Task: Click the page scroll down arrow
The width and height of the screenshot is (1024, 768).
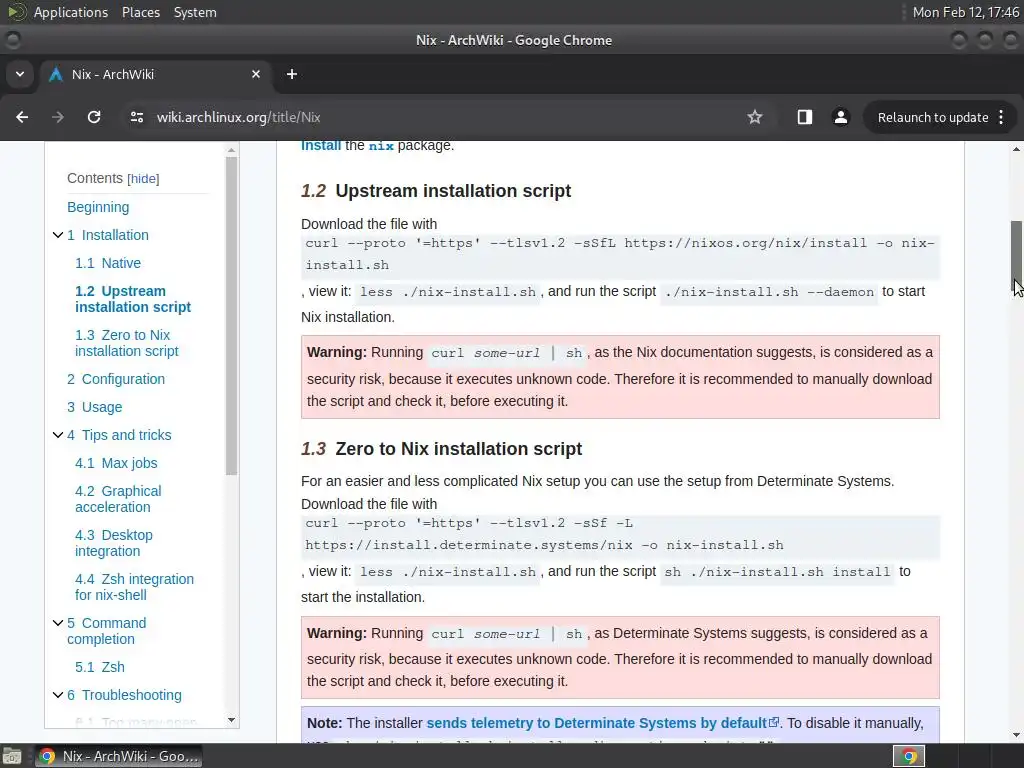Action: tap(1016, 735)
